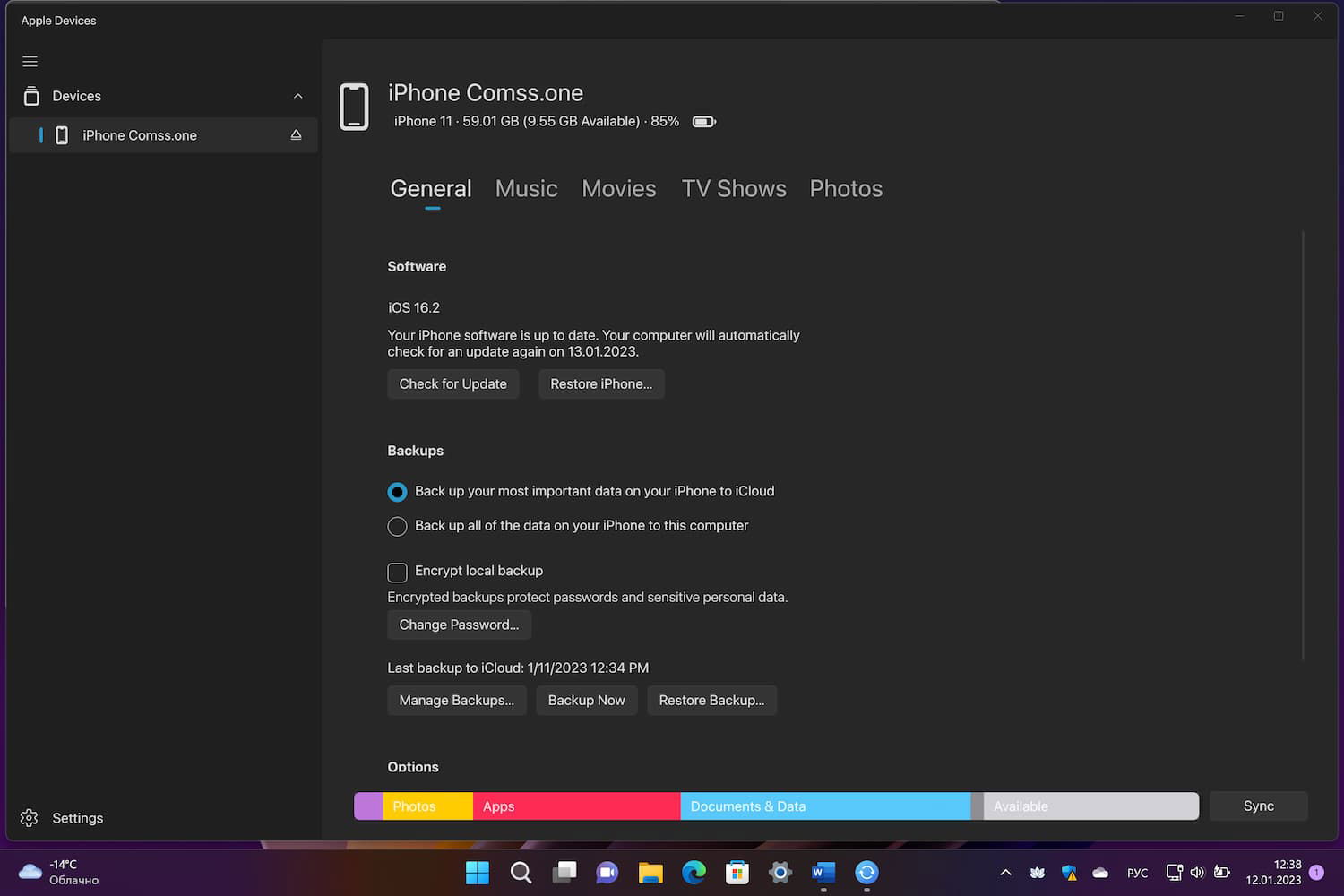Open Microsoft Store from the taskbar
1344x896 pixels.
click(x=737, y=872)
